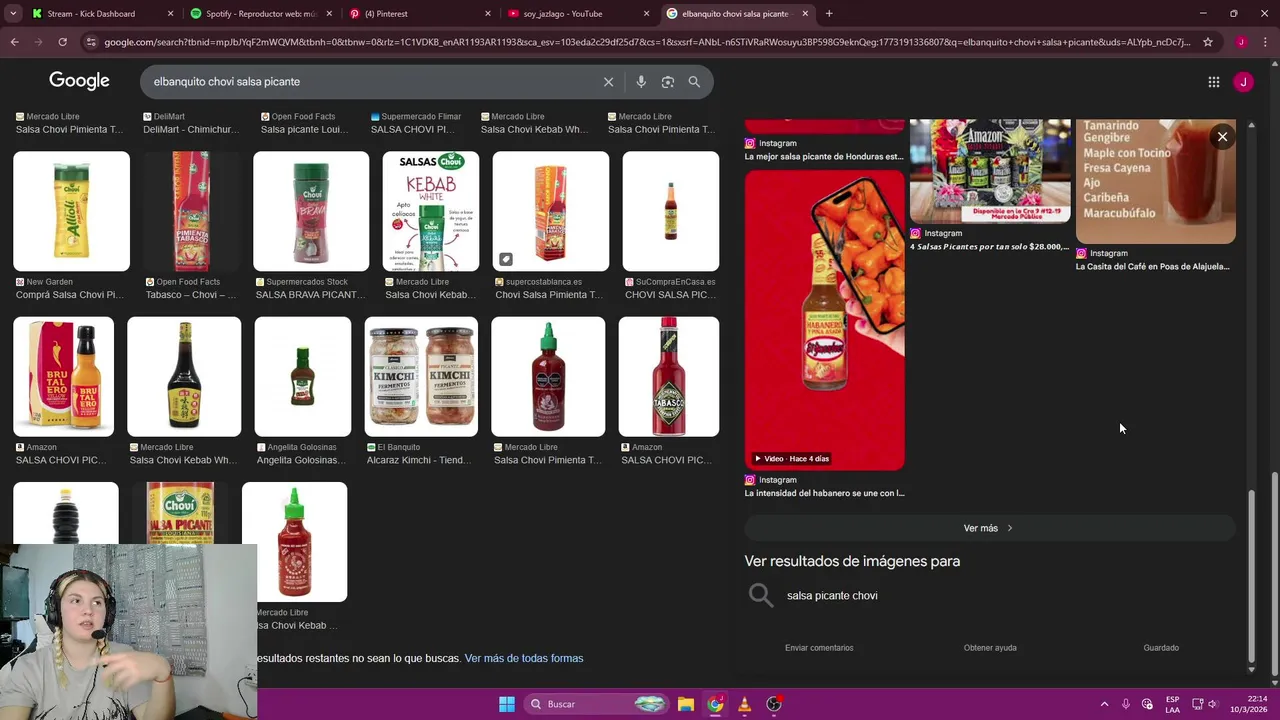Open the Salsas Chovi Kebab White thumbnail
The width and height of the screenshot is (1280, 720).
[430, 211]
